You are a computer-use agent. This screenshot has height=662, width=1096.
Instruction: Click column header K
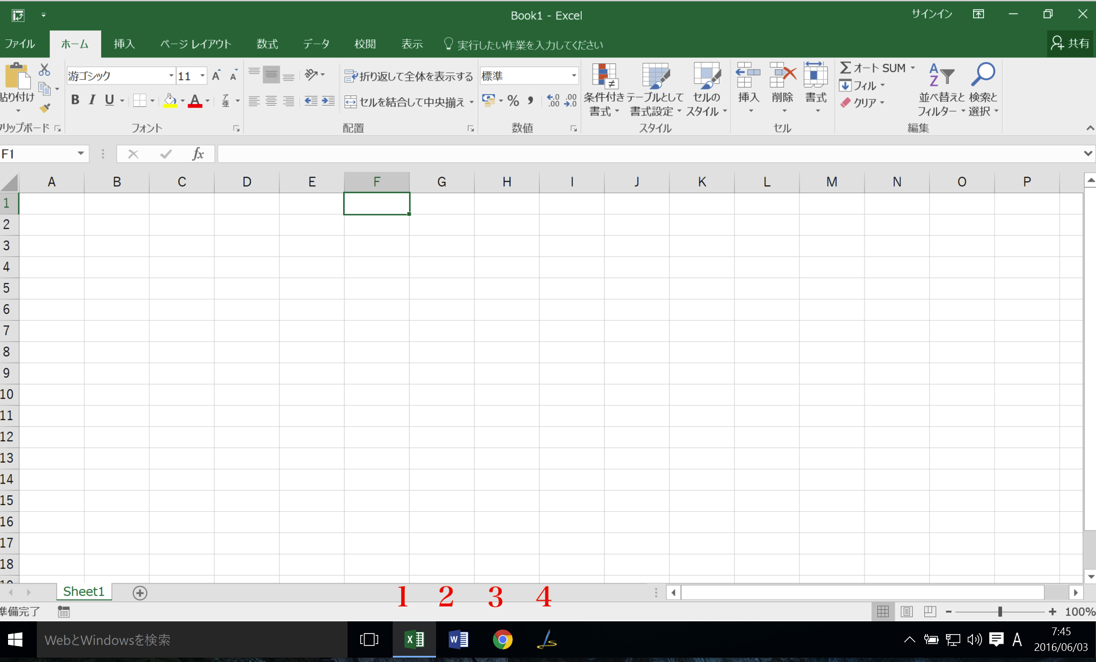[x=702, y=182]
